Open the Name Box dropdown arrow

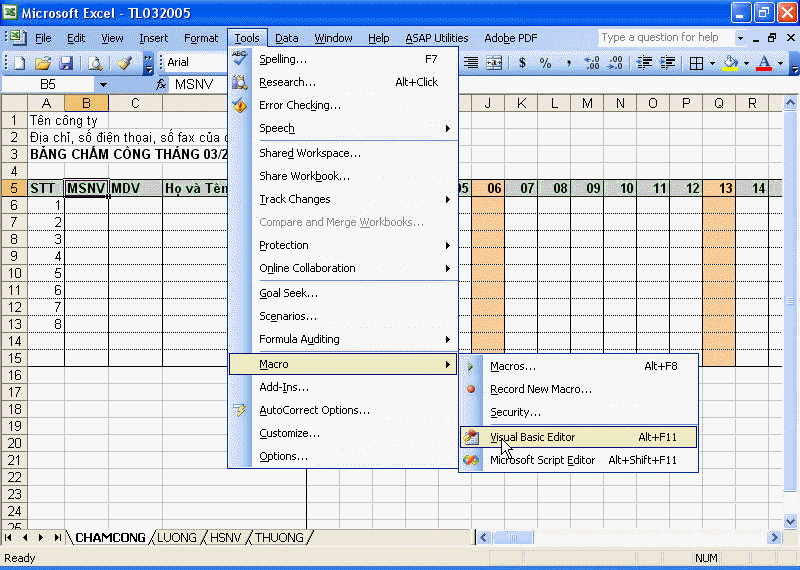pyautogui.click(x=103, y=85)
